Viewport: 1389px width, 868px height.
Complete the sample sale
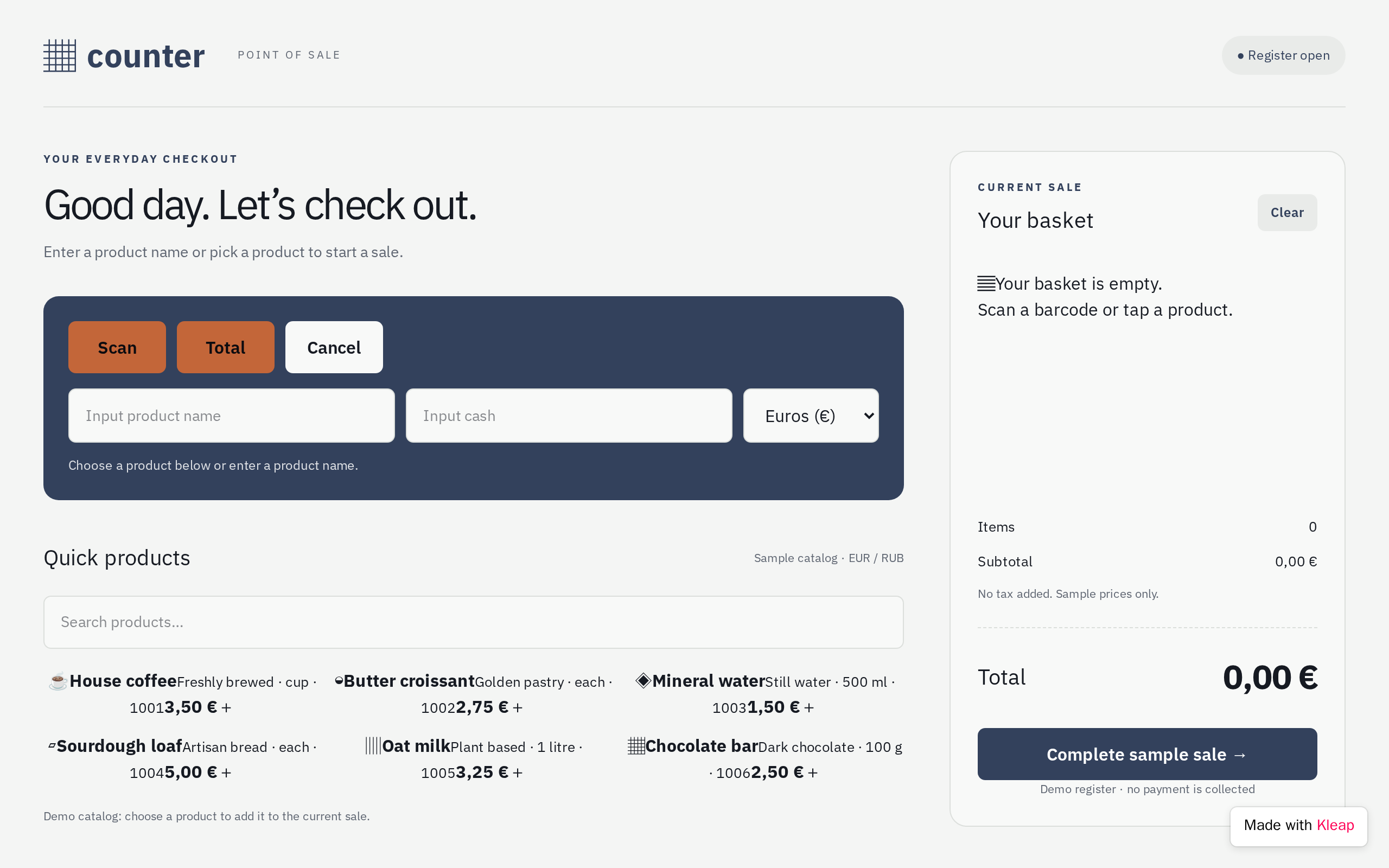(x=1147, y=754)
